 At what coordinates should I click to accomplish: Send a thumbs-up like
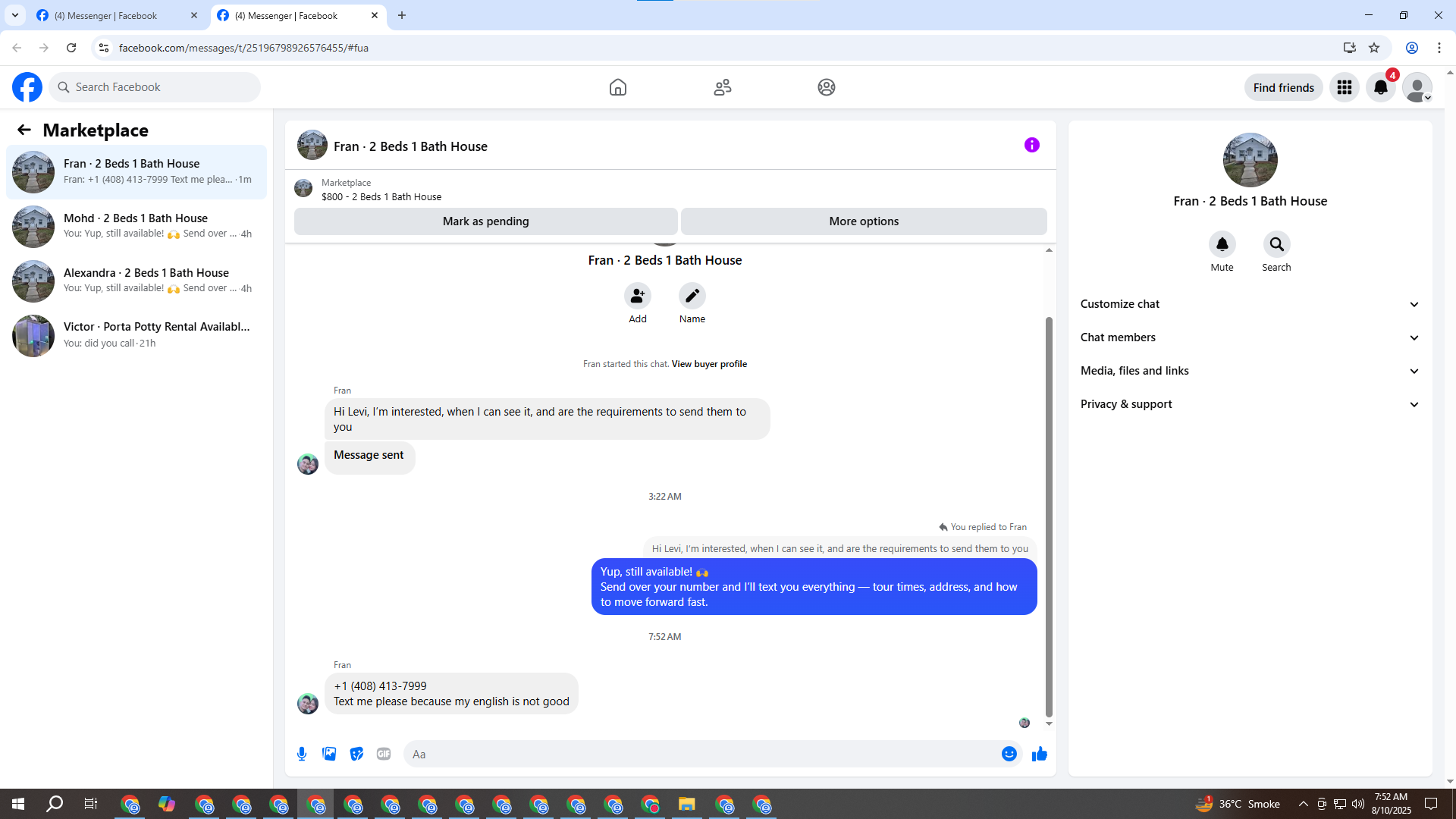tap(1039, 754)
